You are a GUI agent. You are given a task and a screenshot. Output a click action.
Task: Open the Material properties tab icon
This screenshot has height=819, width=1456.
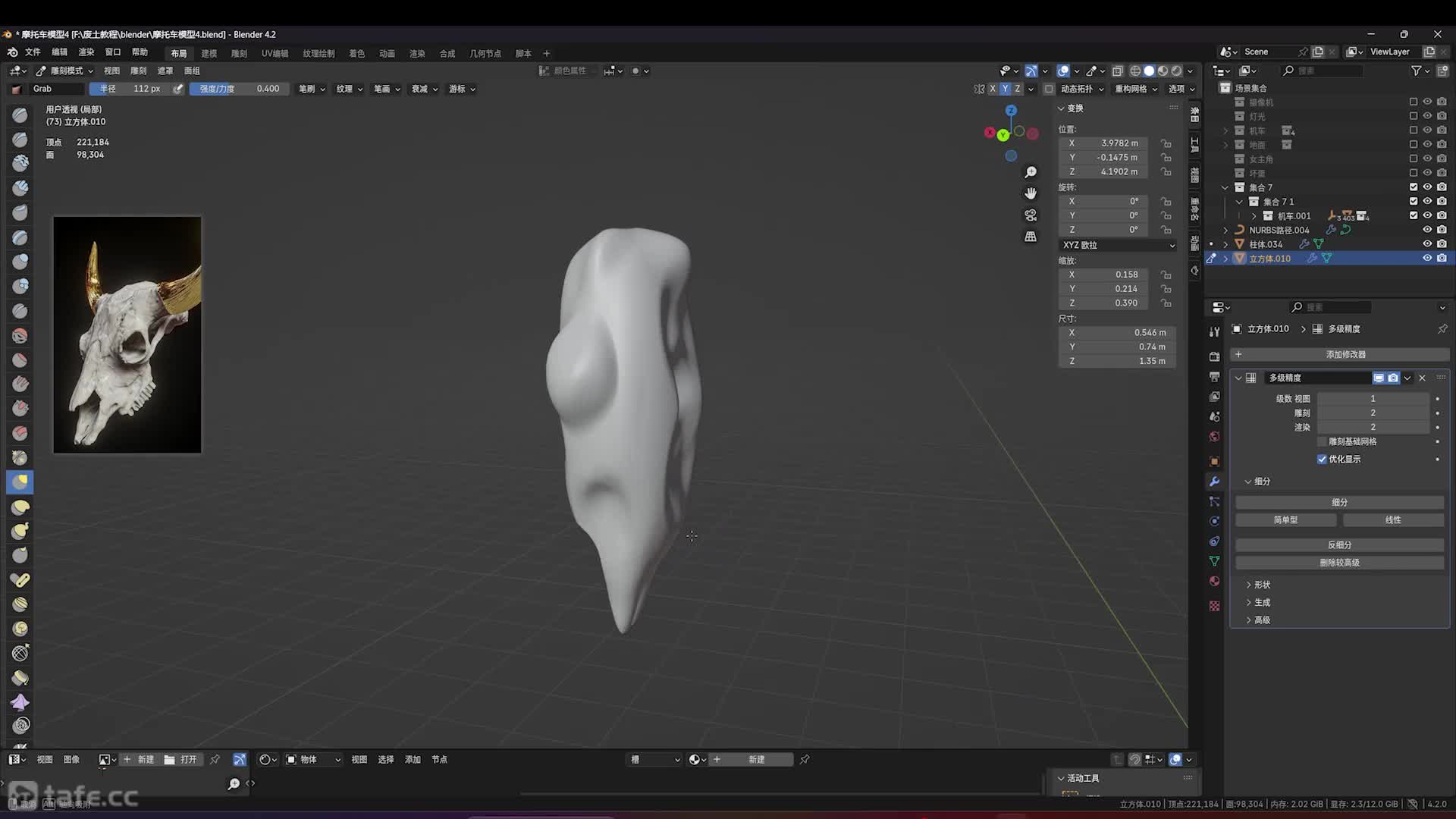(x=1214, y=581)
